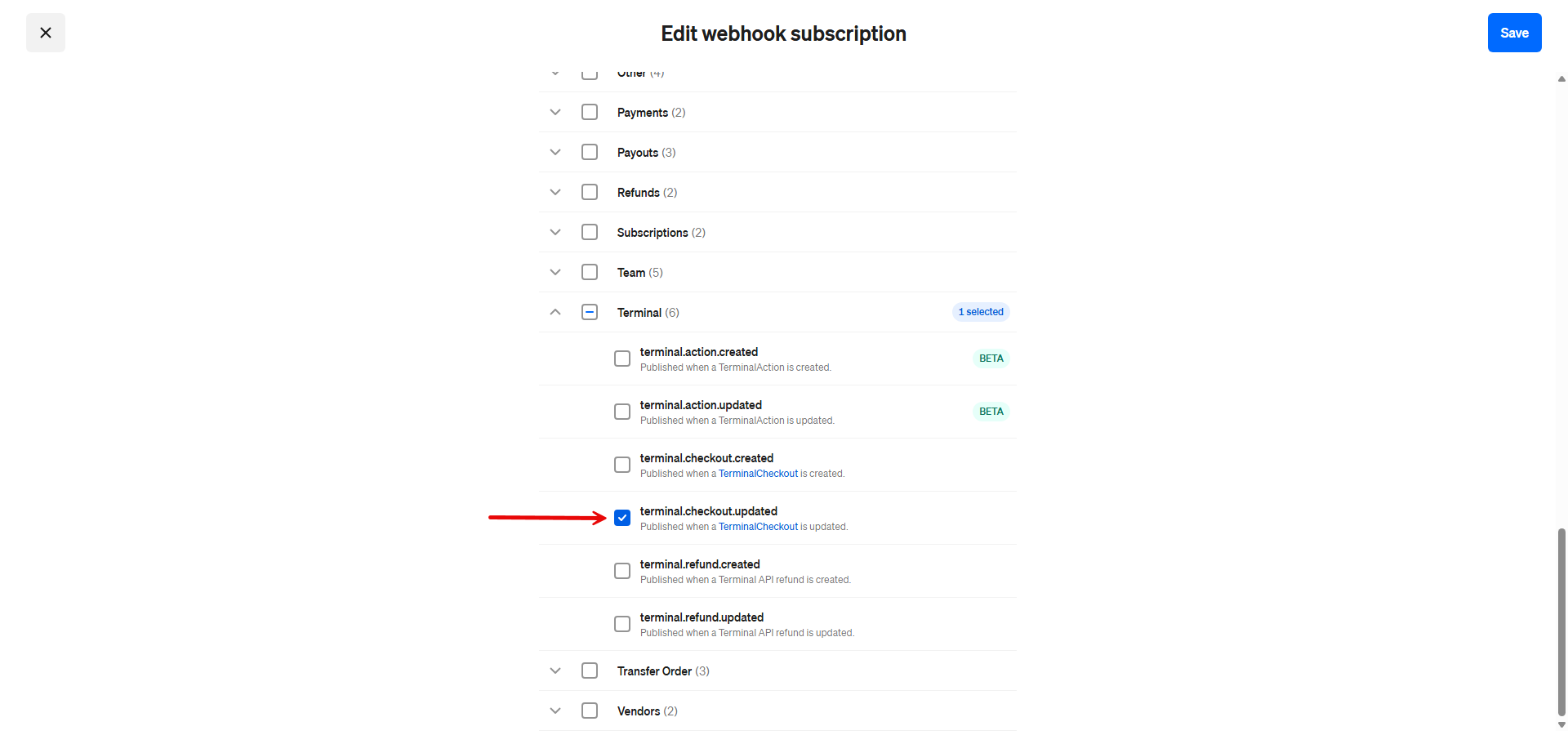Viewport: 1568px width, 744px height.
Task: Expand the Payouts category chevron
Action: 555,152
